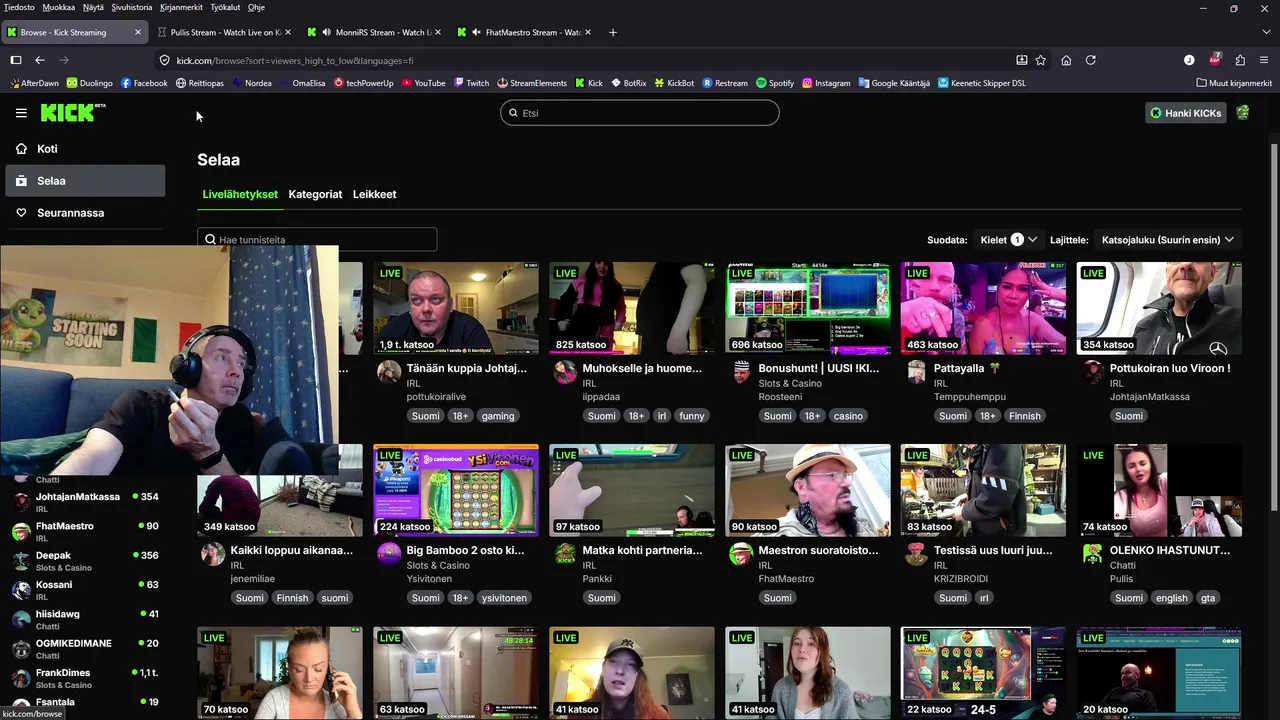Close the Browse - Kick Streaming tab

138,32
